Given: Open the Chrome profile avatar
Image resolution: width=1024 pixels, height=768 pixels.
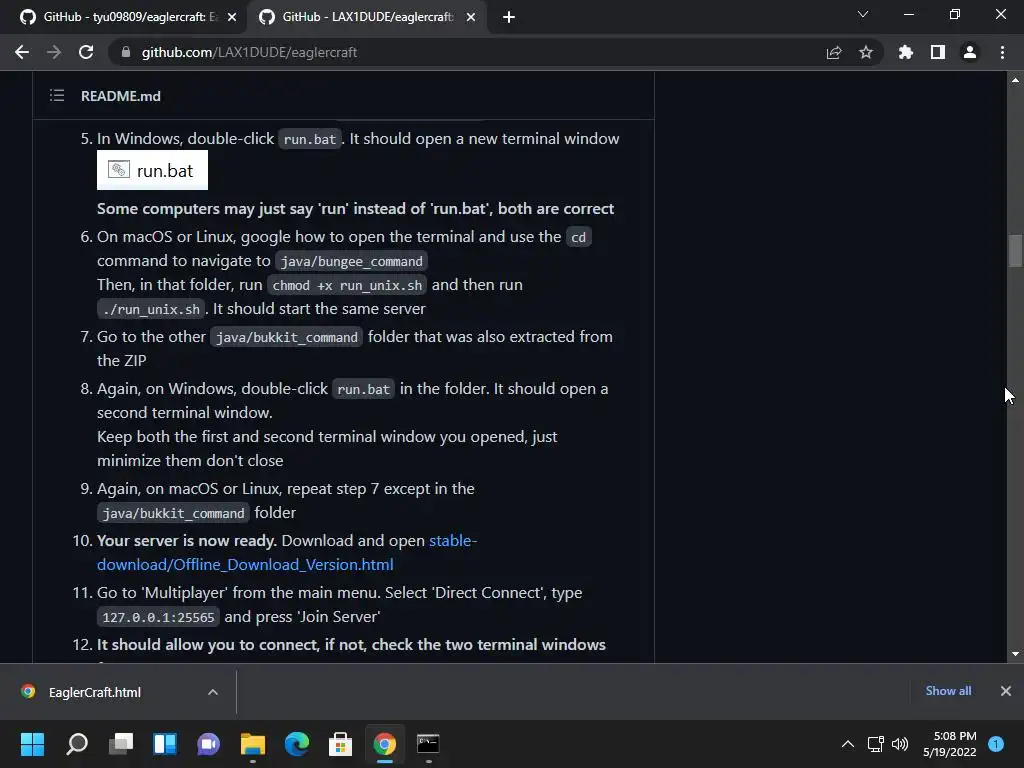Looking at the screenshot, I should (970, 52).
